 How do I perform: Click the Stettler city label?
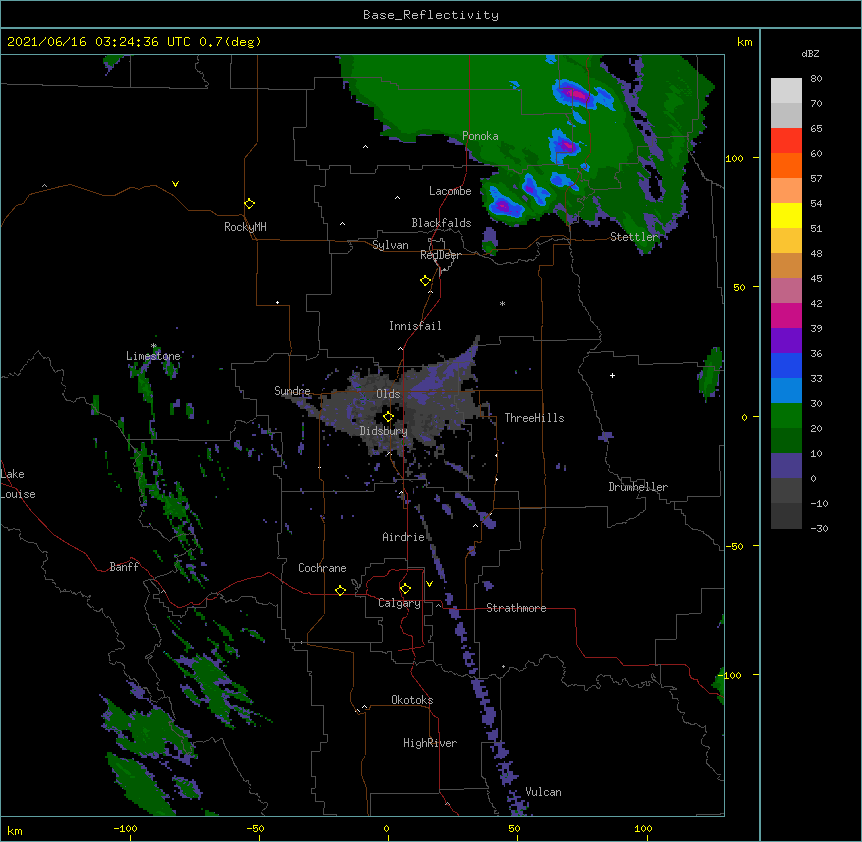[634, 237]
